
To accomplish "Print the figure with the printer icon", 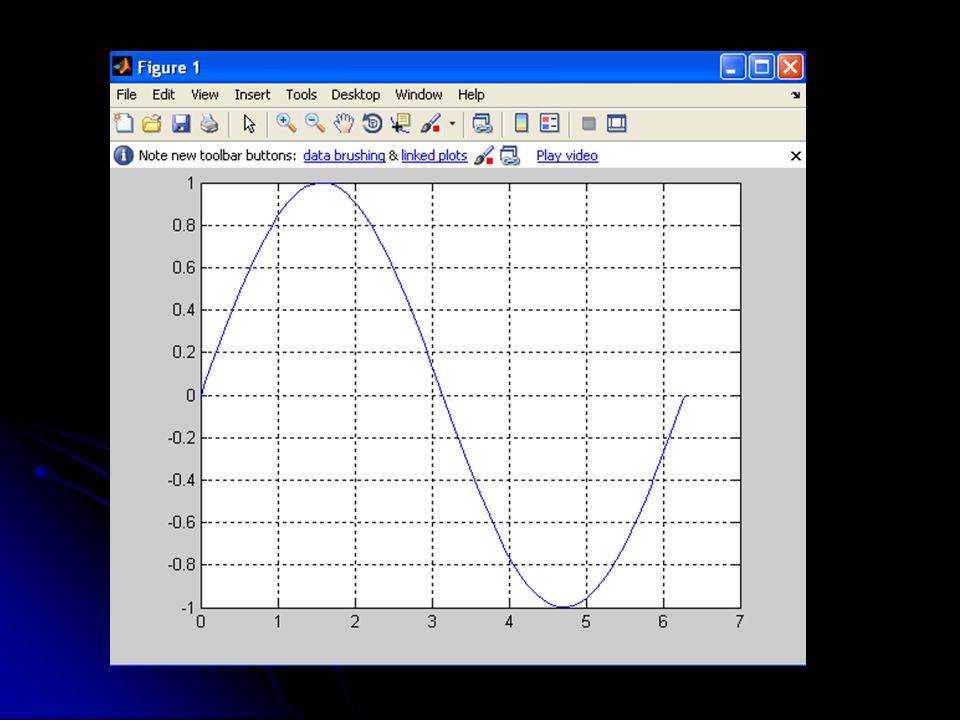I will click(209, 124).
